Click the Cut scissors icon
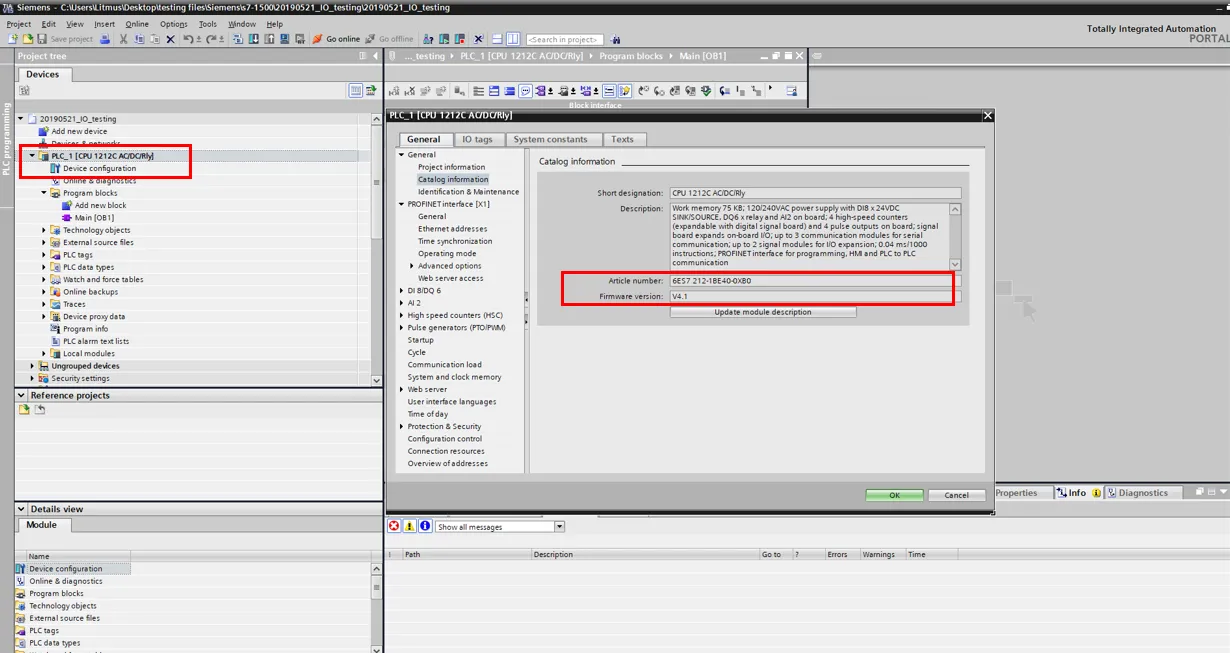Image resolution: width=1230 pixels, height=653 pixels. (x=123, y=39)
